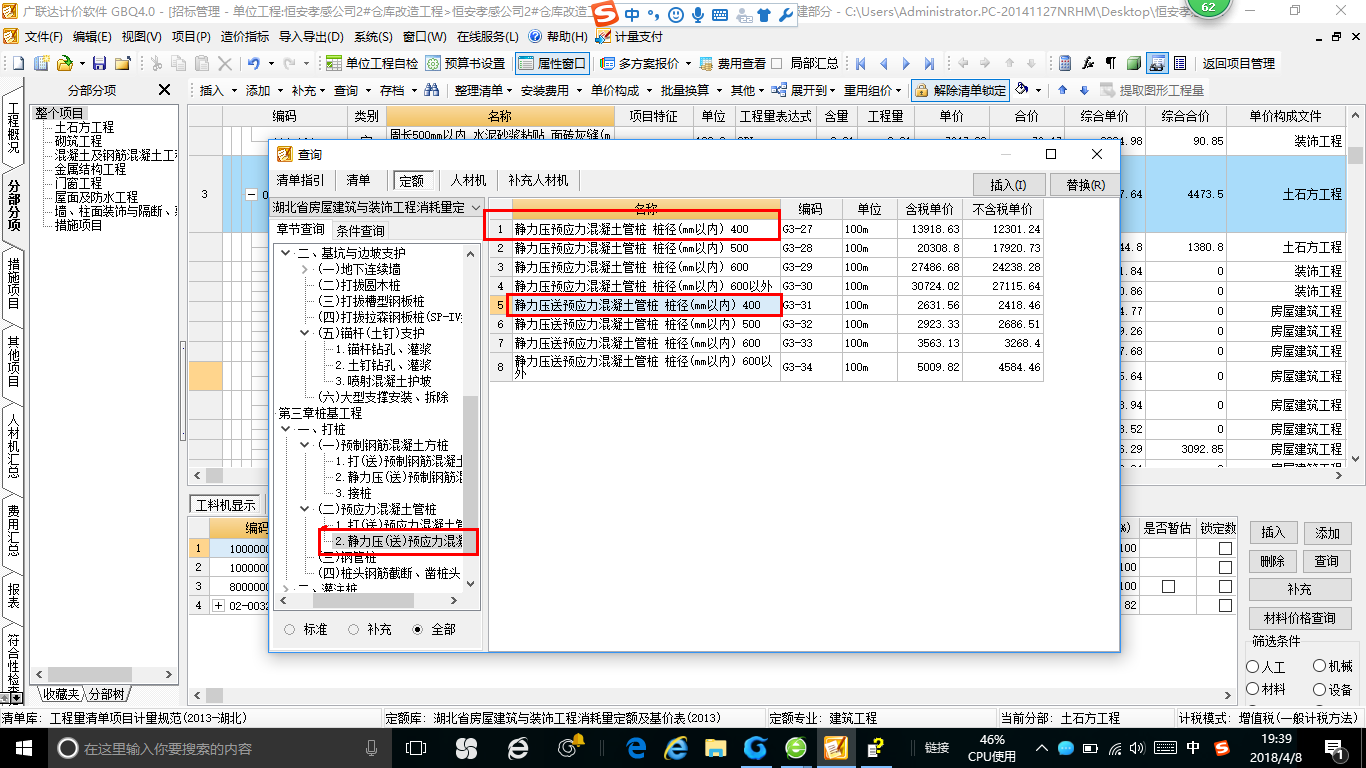Select row G3-31 静力压送预应力 400
The image size is (1366, 768).
point(765,305)
